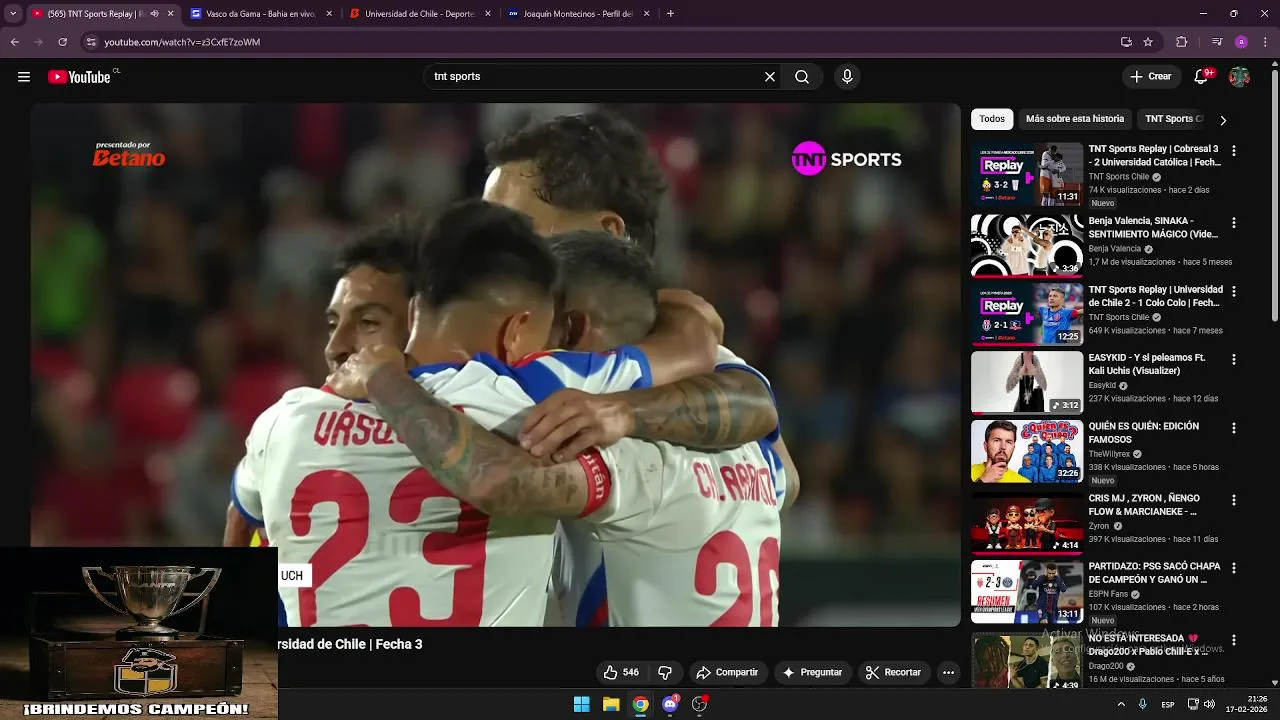Open Chrome media controls icon
Viewport: 1280px width, 720px height.
tap(1217, 42)
